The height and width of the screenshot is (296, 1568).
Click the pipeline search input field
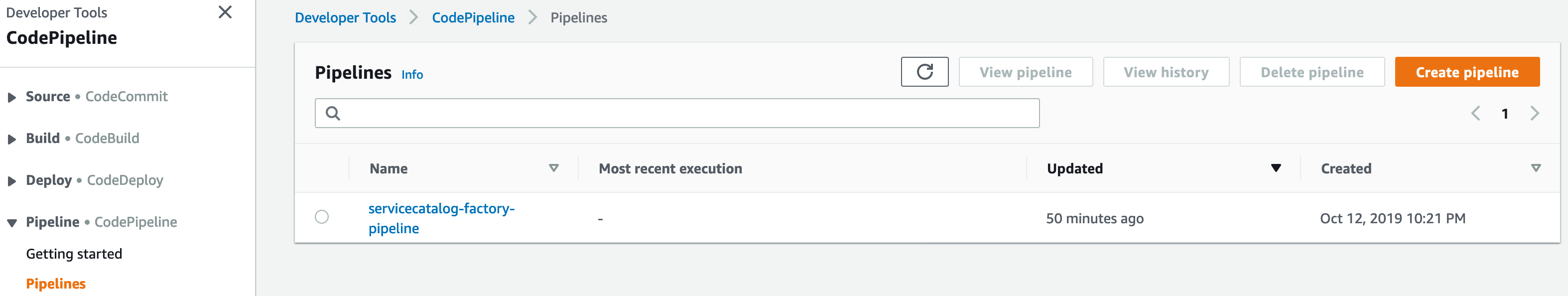[x=677, y=113]
